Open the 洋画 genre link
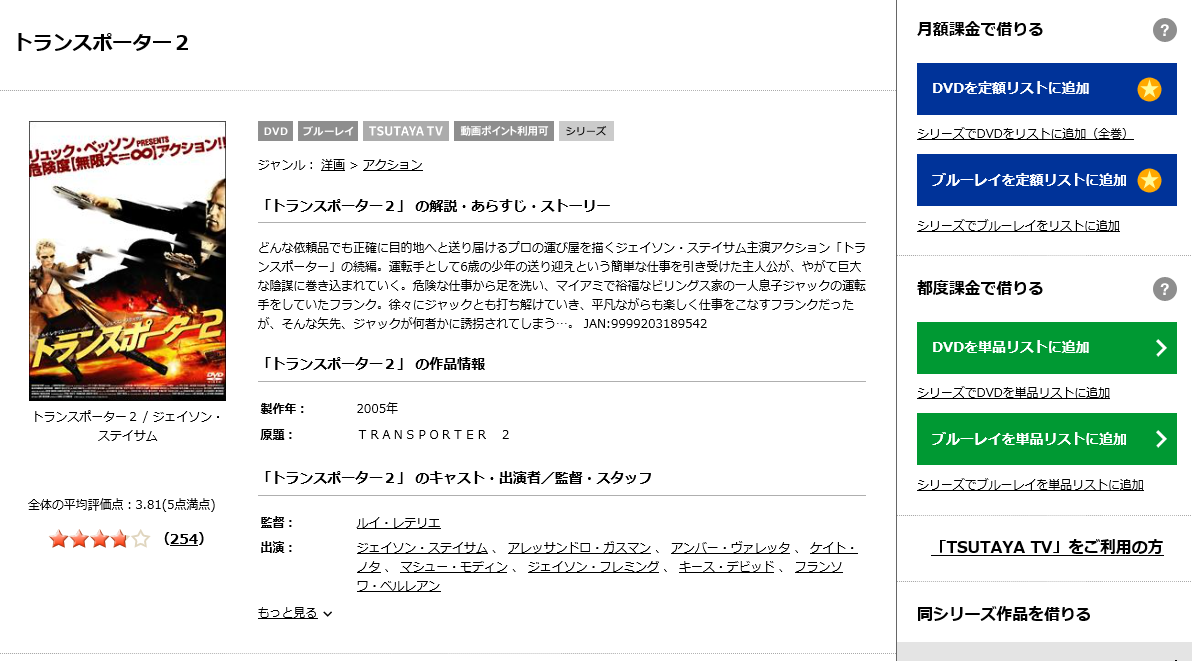Image resolution: width=1192 pixels, height=661 pixels. [333, 165]
